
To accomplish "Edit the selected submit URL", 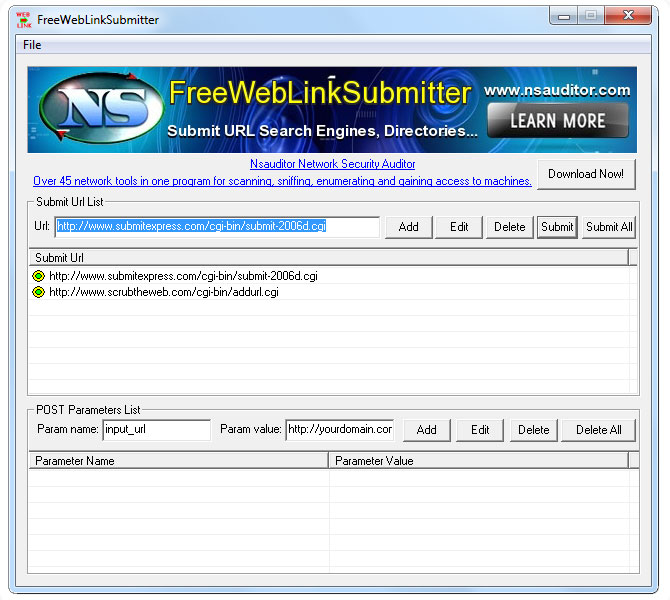I will point(459,227).
